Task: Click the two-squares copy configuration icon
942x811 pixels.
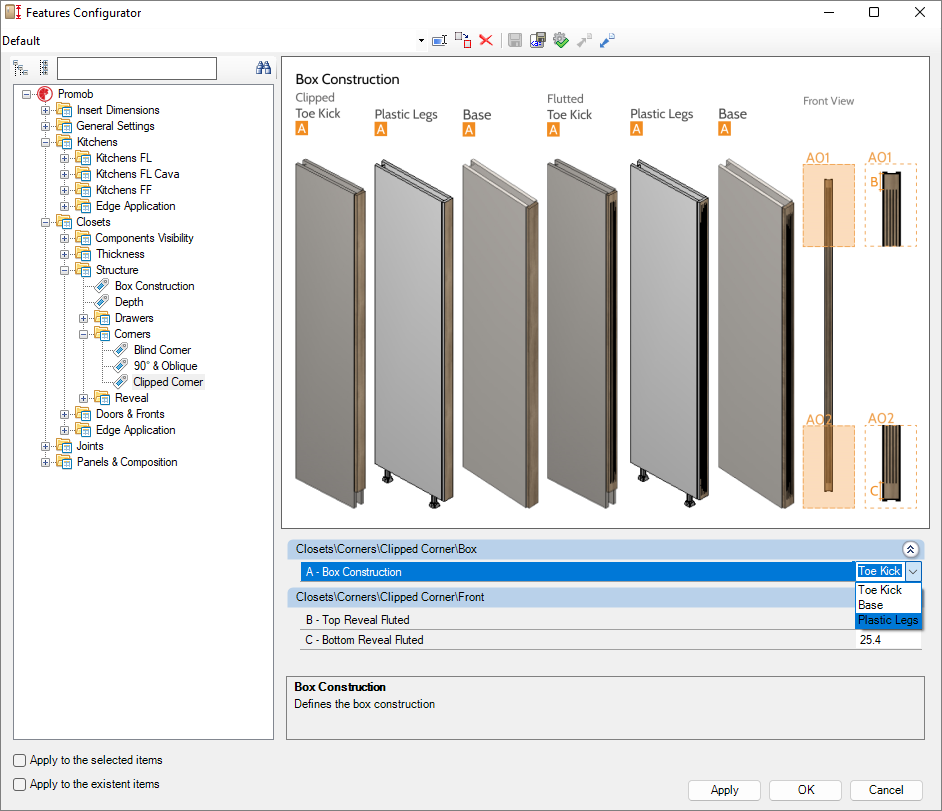Action: pyautogui.click(x=462, y=41)
